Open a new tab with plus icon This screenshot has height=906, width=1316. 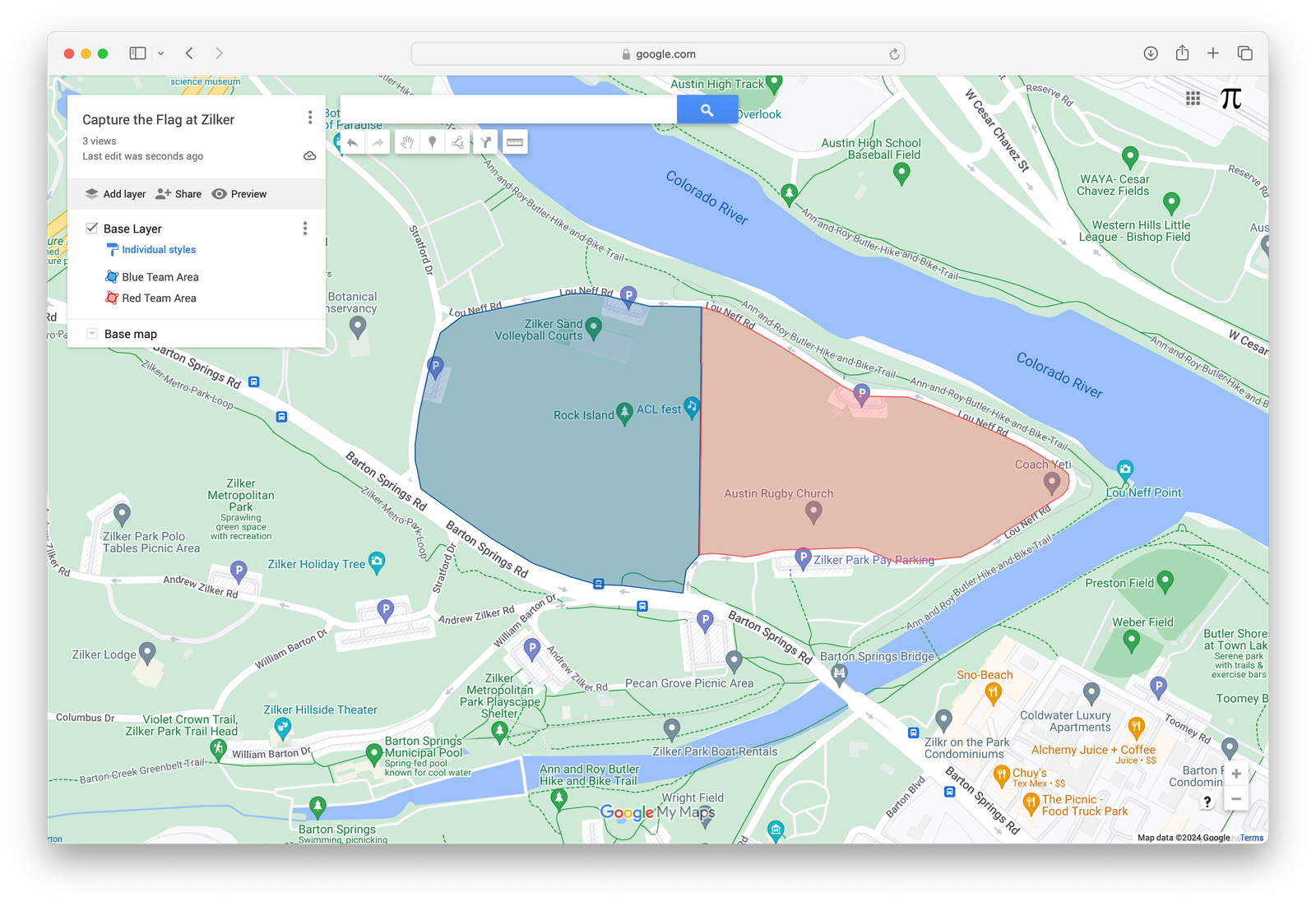pyautogui.click(x=1213, y=53)
